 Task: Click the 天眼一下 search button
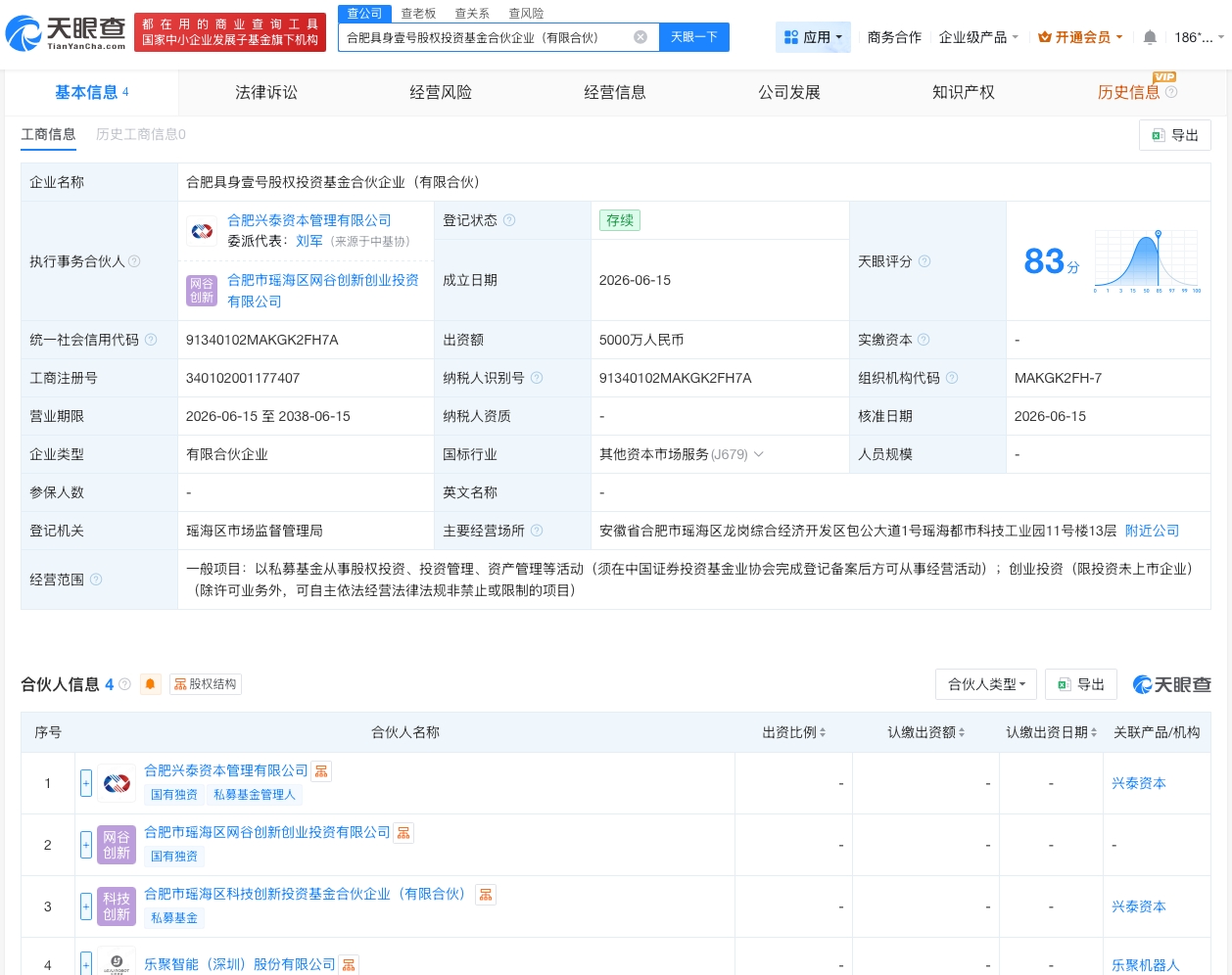tap(693, 37)
